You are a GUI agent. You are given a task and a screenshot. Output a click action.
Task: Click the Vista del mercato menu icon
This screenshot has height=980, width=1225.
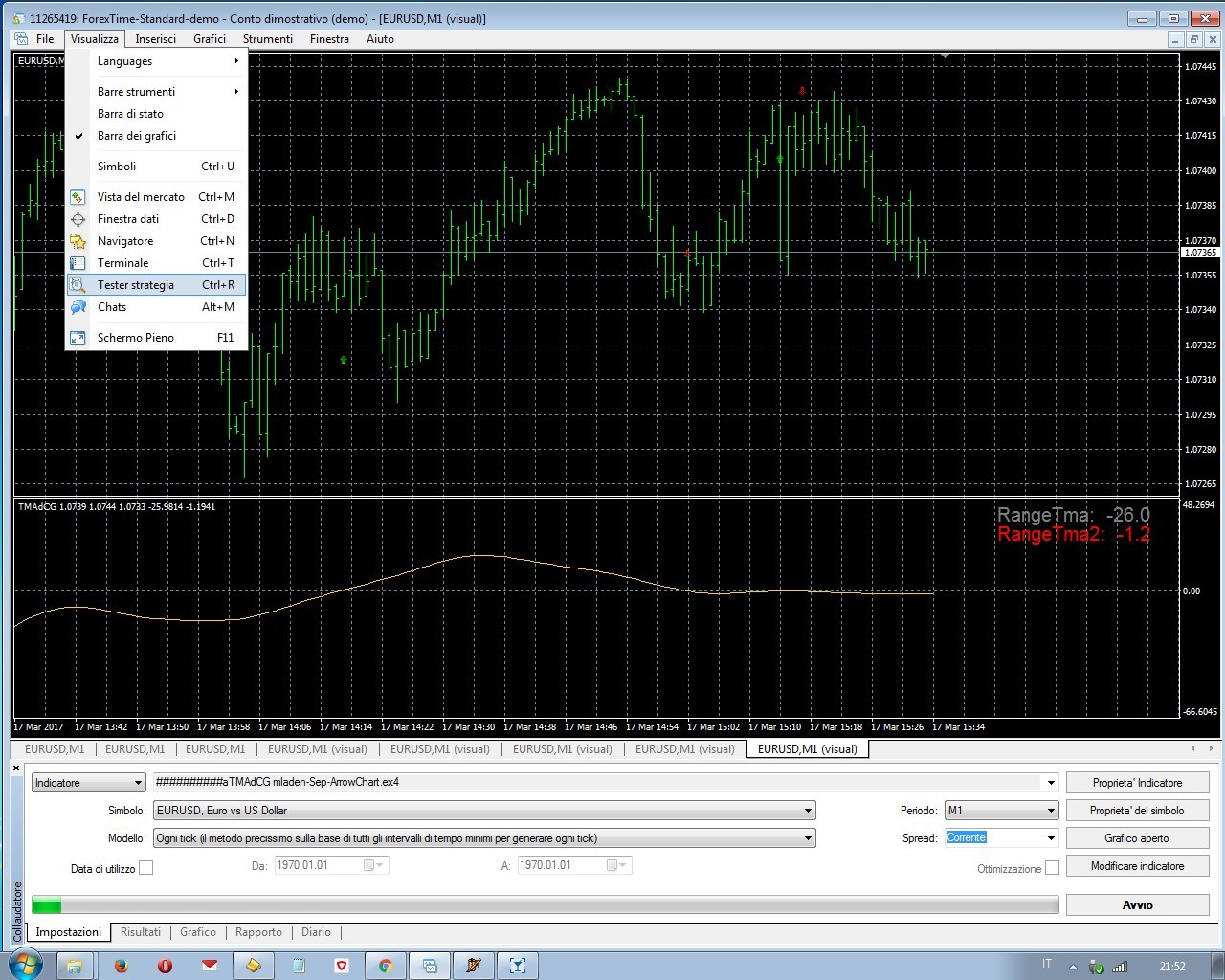[x=78, y=197]
